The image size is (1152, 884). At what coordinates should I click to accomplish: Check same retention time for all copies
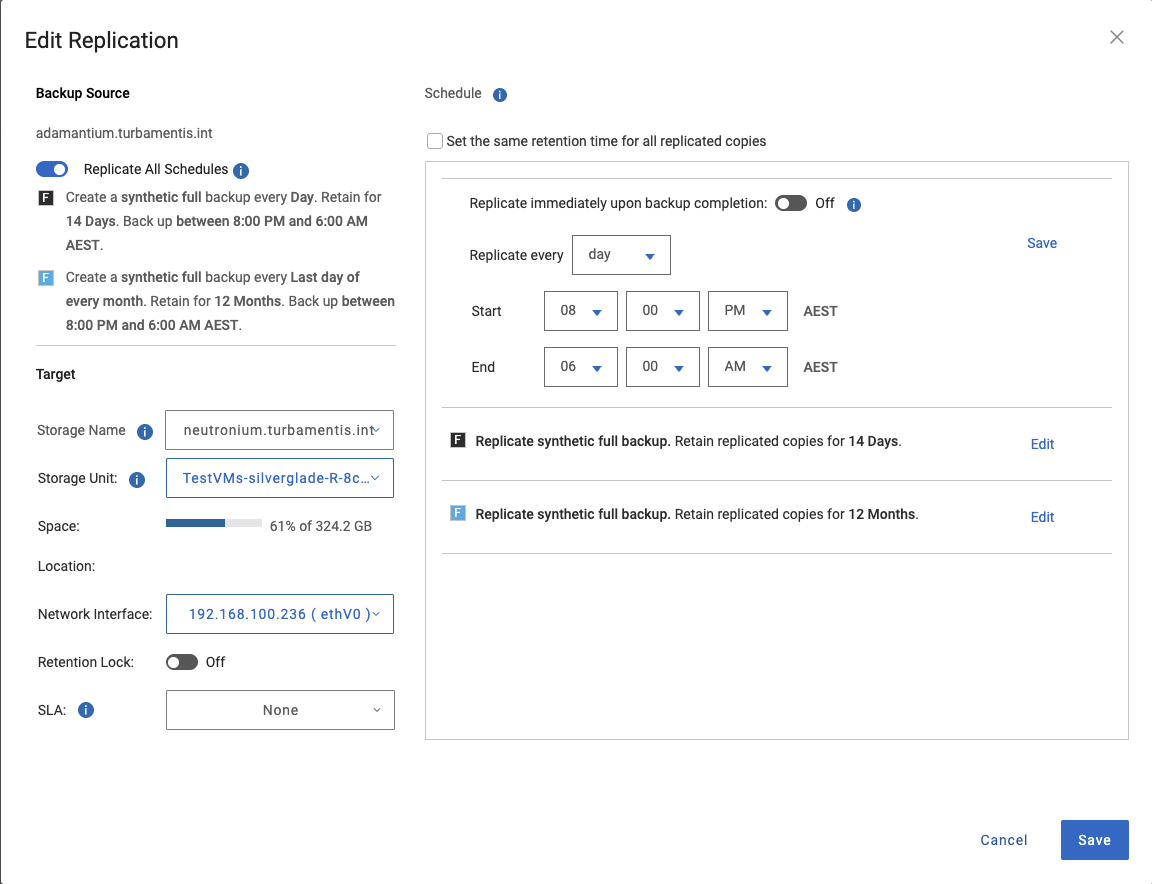click(434, 141)
